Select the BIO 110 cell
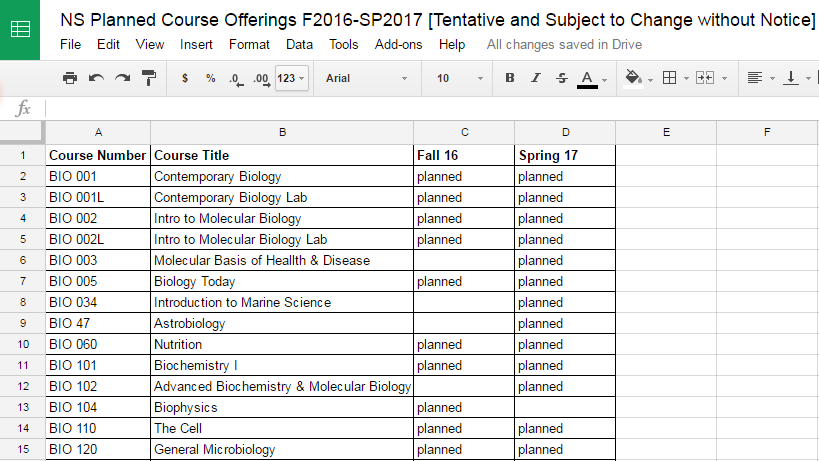 pos(98,428)
